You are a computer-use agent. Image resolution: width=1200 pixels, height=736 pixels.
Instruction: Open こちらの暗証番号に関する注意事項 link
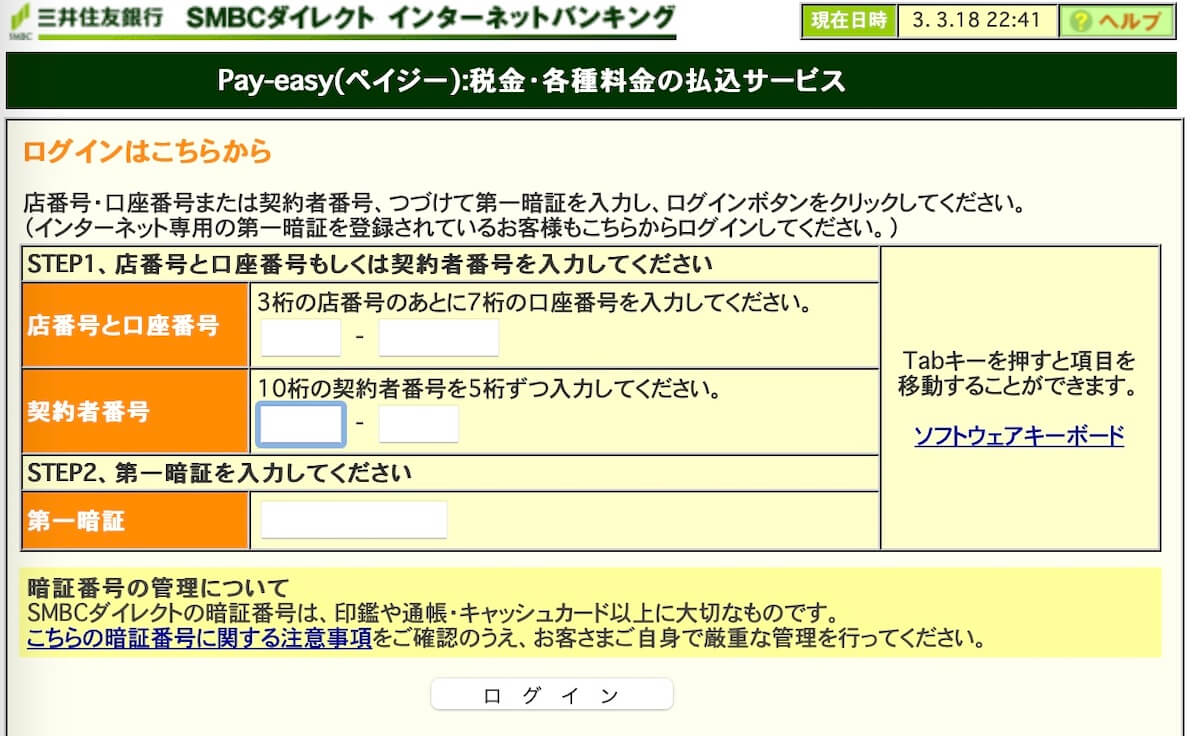tap(200, 637)
